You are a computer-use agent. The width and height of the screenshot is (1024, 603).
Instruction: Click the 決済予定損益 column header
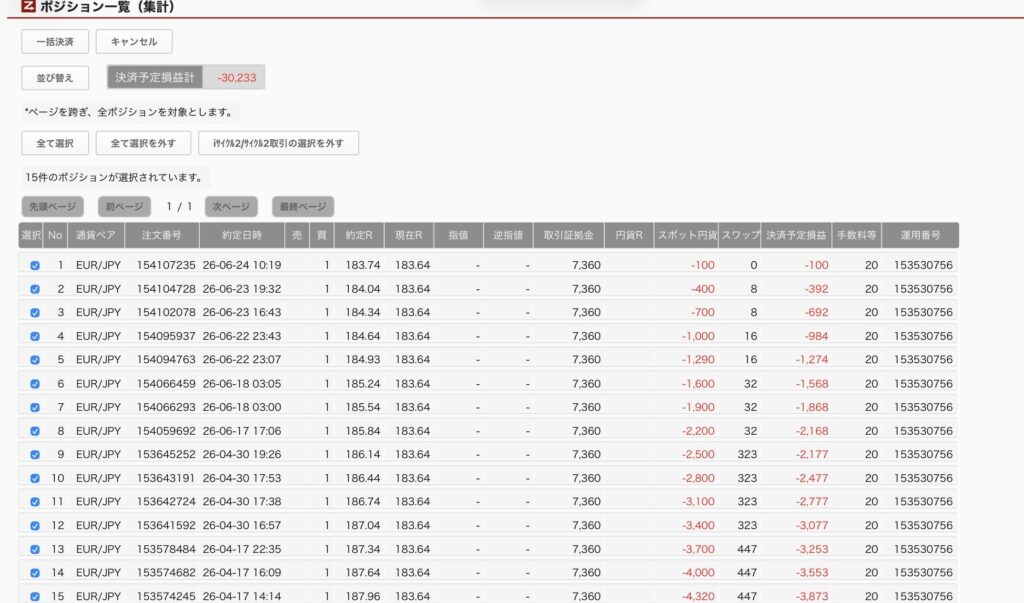[797, 235]
